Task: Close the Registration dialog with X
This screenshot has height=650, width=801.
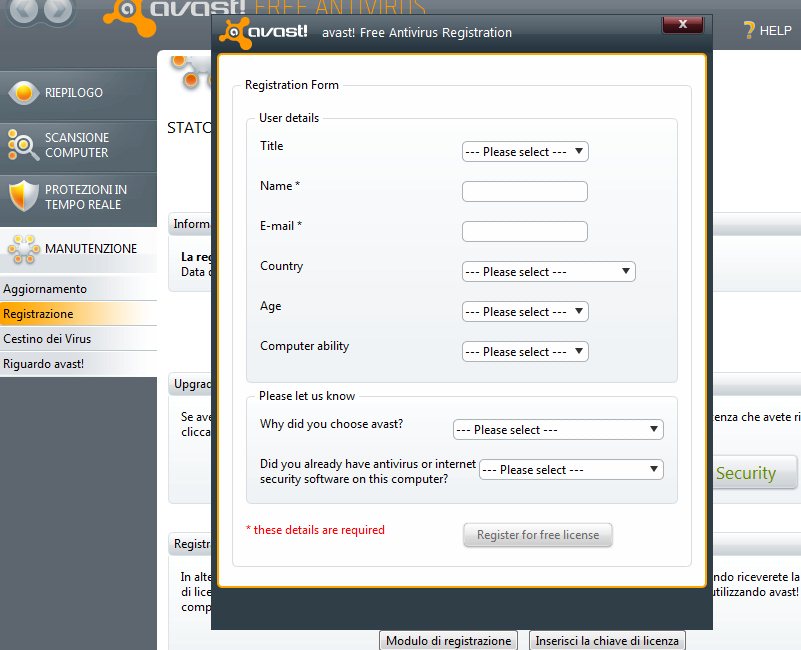Action: click(x=682, y=24)
